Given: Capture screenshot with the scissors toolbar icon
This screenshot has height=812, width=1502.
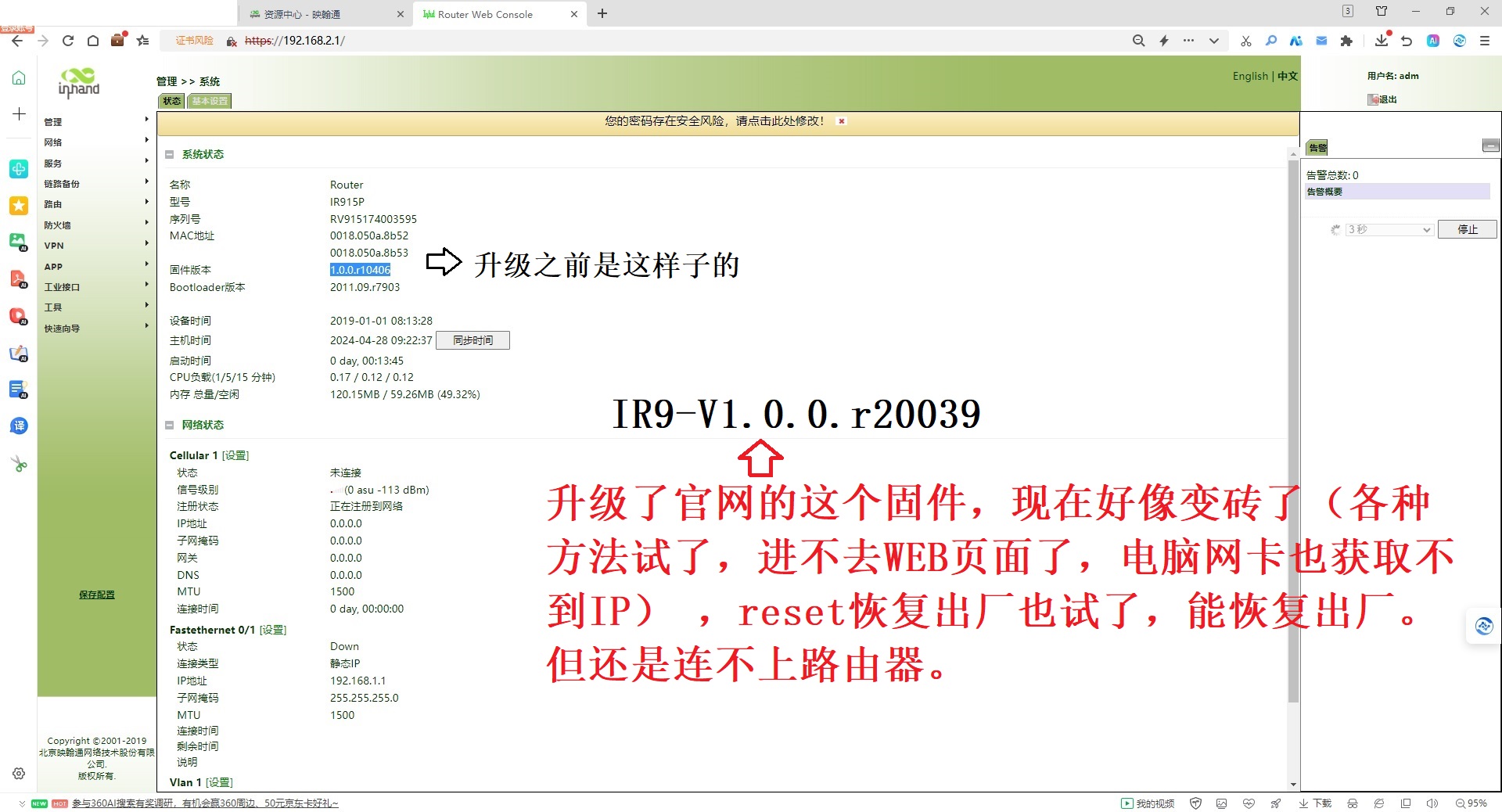Looking at the screenshot, I should [x=1245, y=41].
